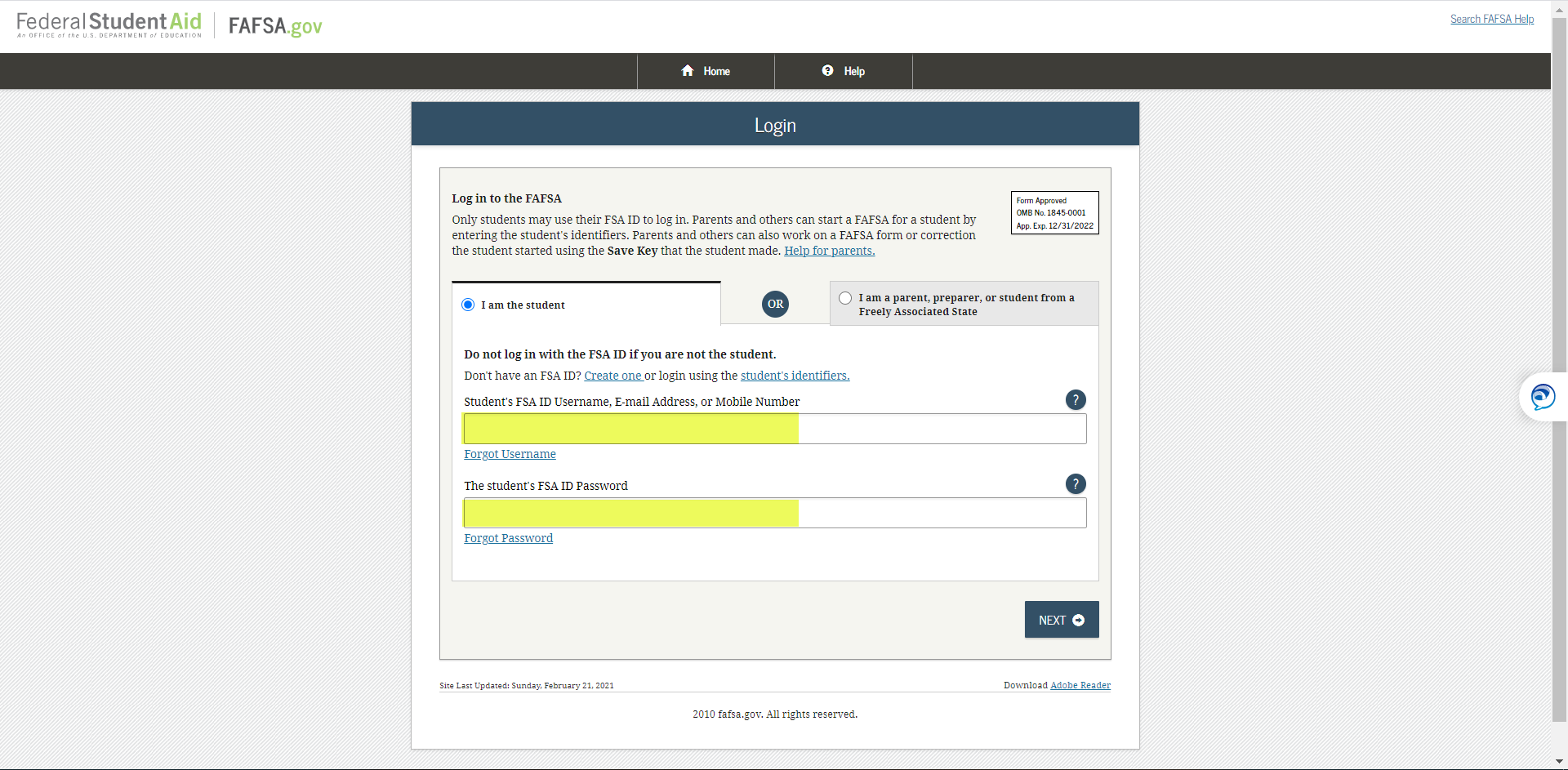Click the NEXT button
Viewport: 1568px width, 770px height.
1061,619
